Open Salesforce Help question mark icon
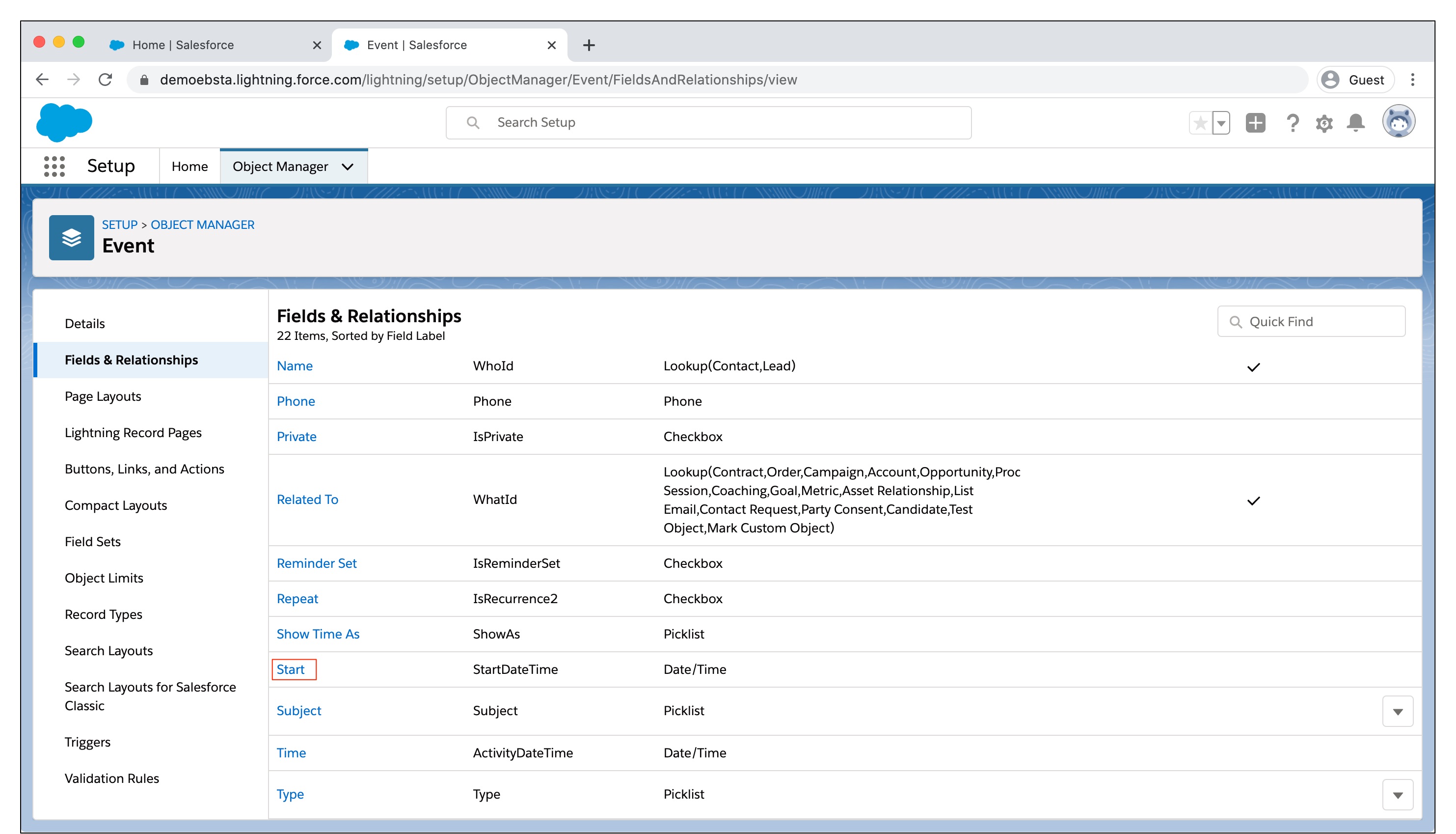The image size is (1456, 834). pyautogui.click(x=1293, y=123)
